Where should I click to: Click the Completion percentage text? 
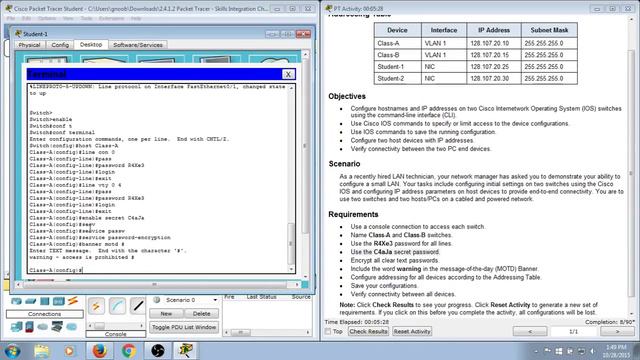point(609,322)
